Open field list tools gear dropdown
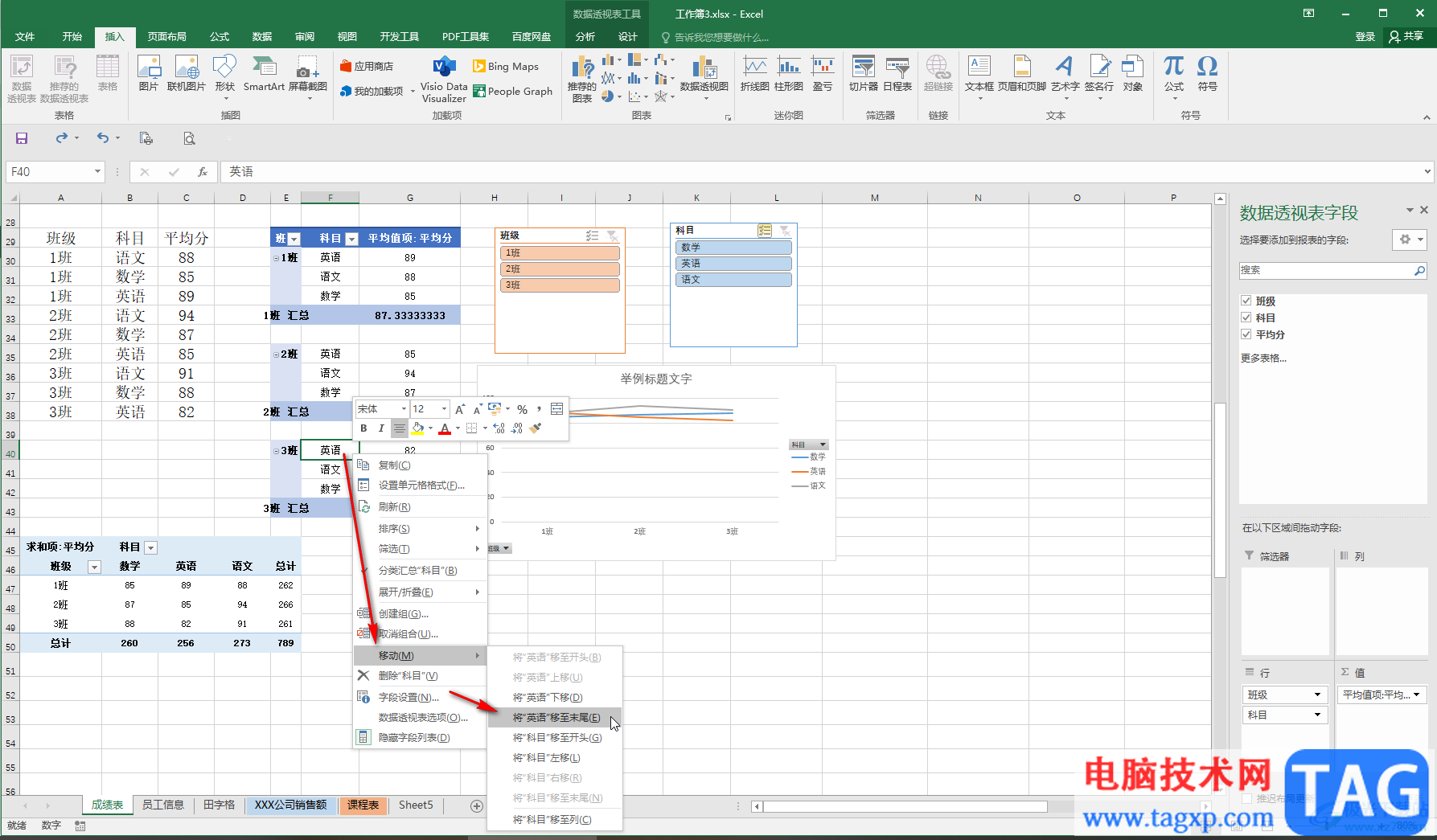Image resolution: width=1437 pixels, height=840 pixels. [x=1410, y=240]
